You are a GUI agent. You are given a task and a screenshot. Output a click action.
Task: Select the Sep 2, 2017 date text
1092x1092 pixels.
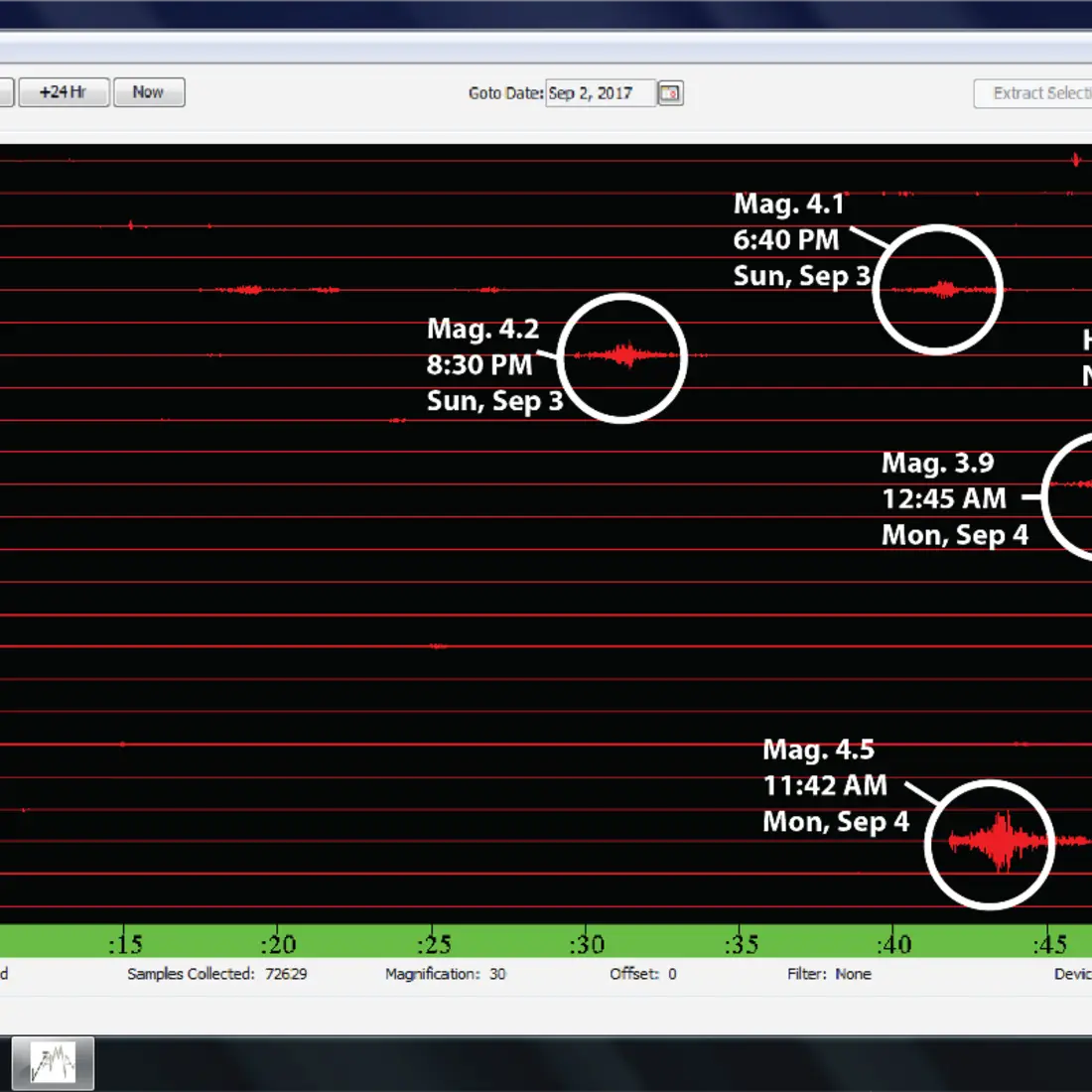click(600, 92)
